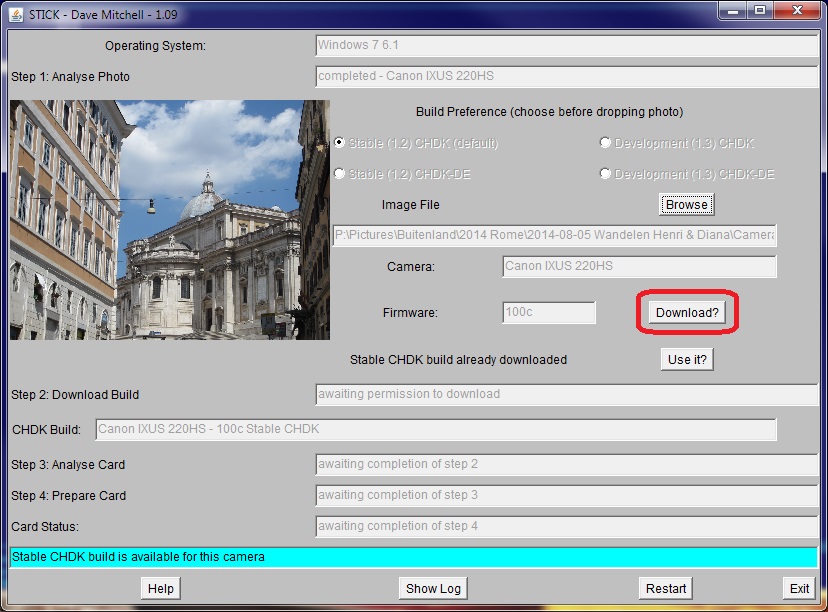828x612 pixels.
Task: Click the Java icon in title bar
Action: click(x=12, y=12)
